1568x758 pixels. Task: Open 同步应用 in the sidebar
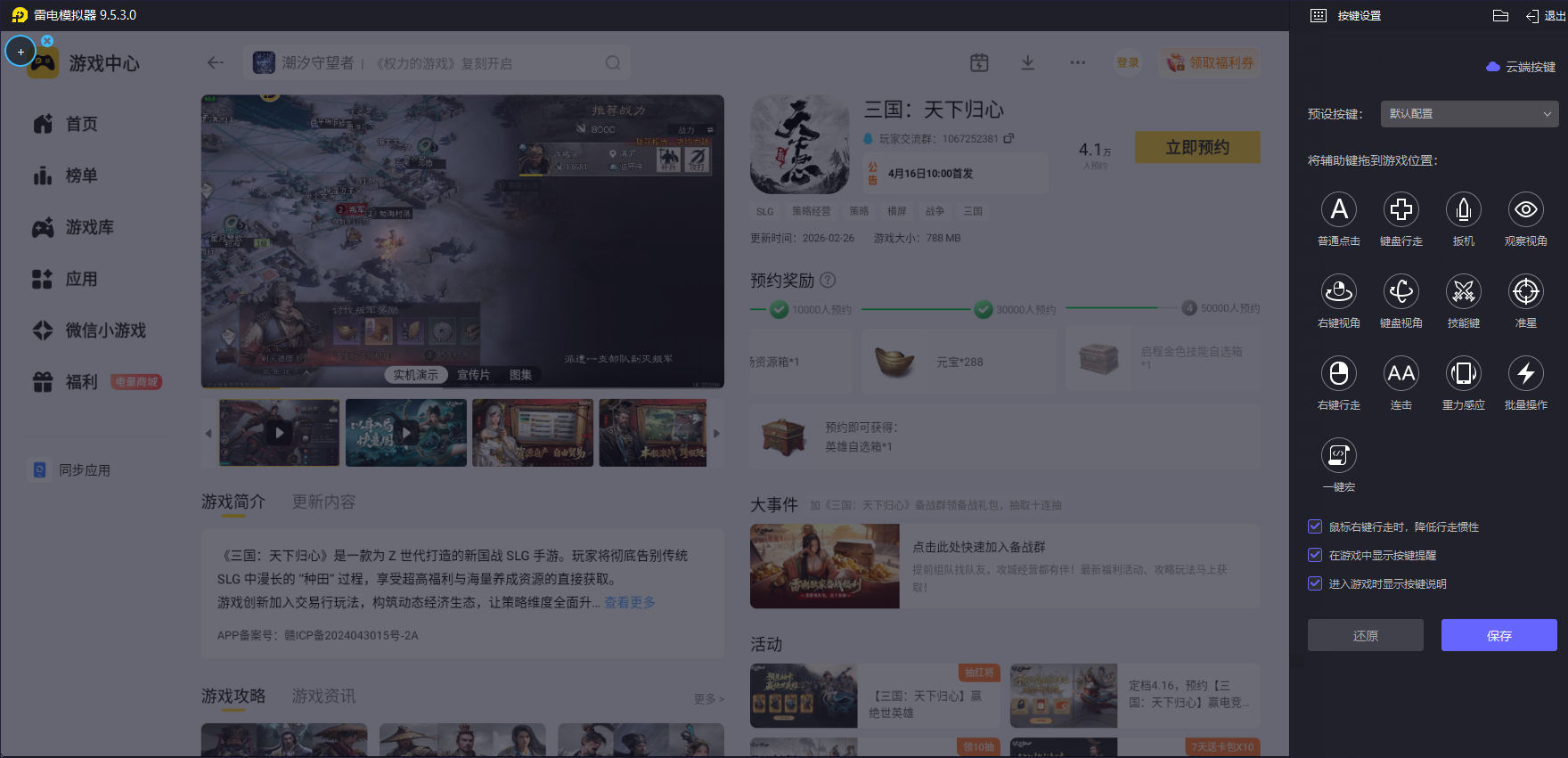[x=71, y=469]
